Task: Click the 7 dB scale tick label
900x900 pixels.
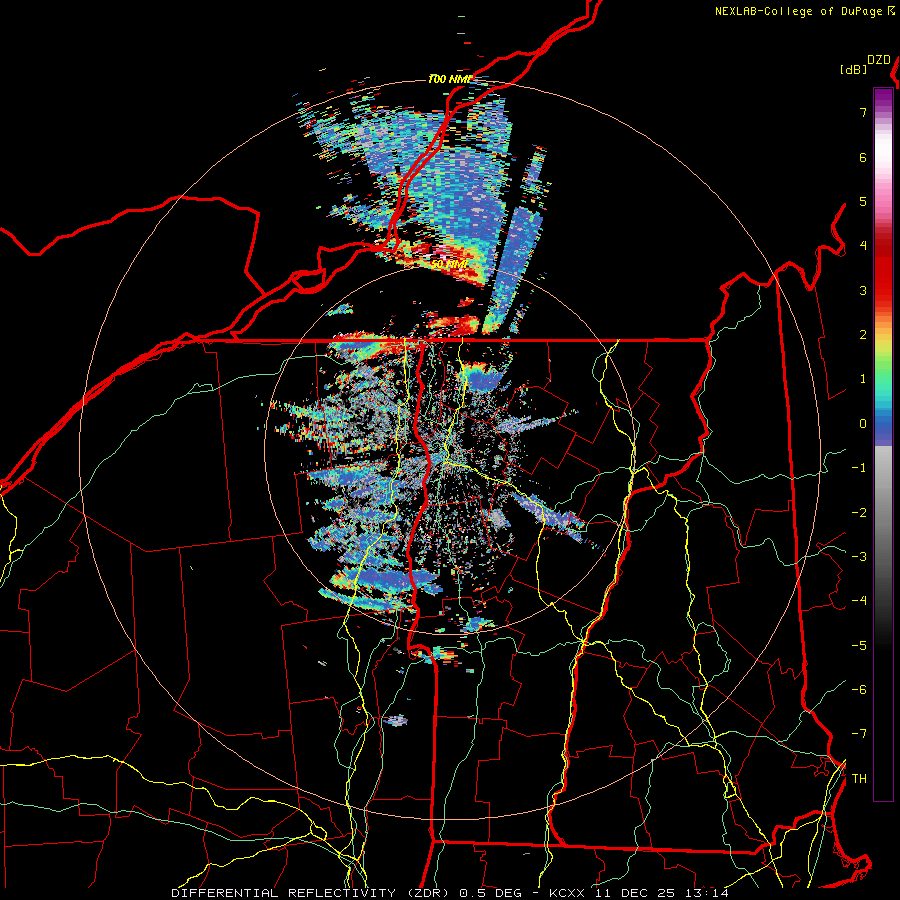Action: 863,112
